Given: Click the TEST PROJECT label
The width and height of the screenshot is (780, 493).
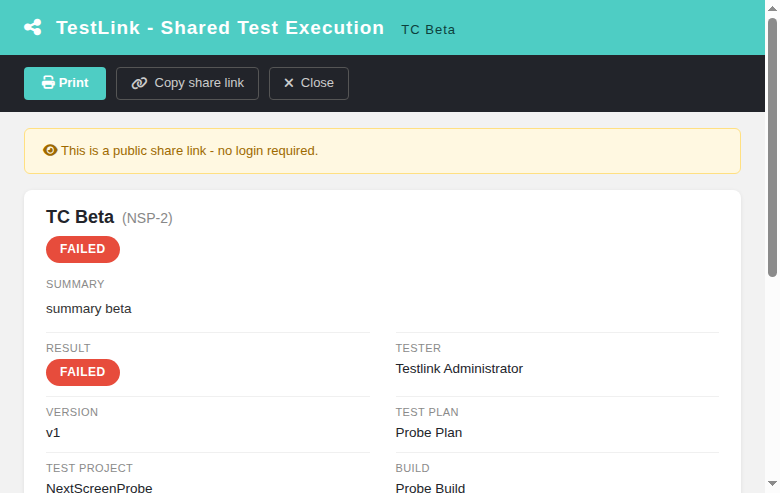Looking at the screenshot, I should (x=90, y=468).
